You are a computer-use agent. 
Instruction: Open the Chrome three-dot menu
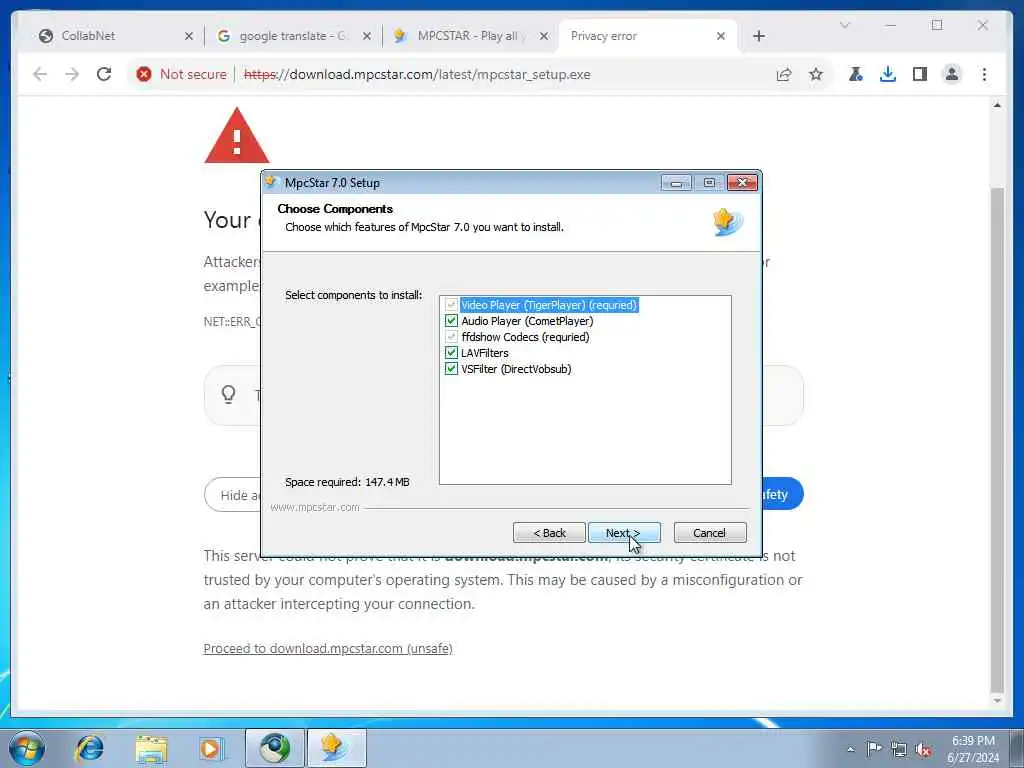tap(984, 74)
